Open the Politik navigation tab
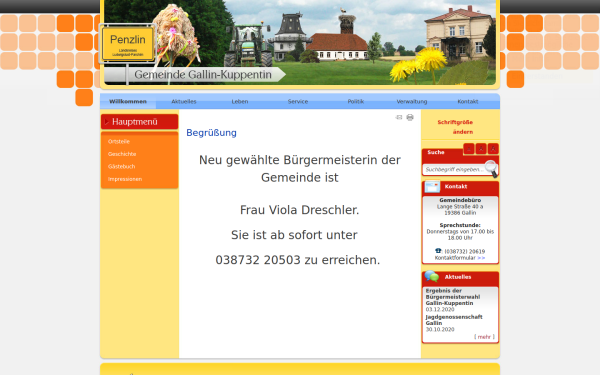This screenshot has width=600, height=375. [355, 101]
